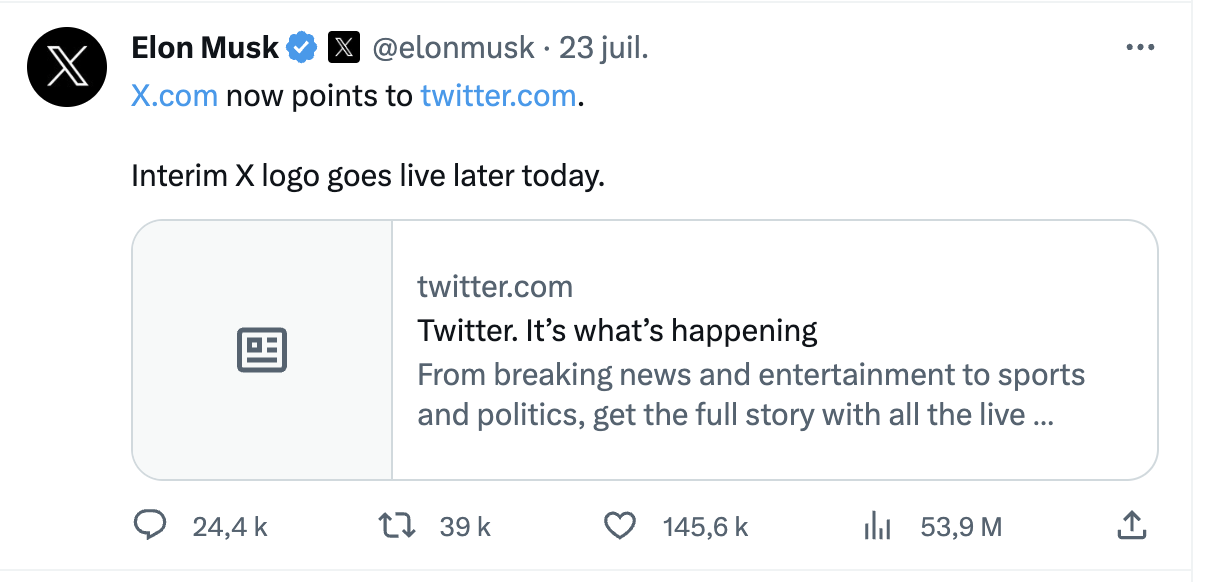Click the 39 k reposts count

tap(466, 526)
